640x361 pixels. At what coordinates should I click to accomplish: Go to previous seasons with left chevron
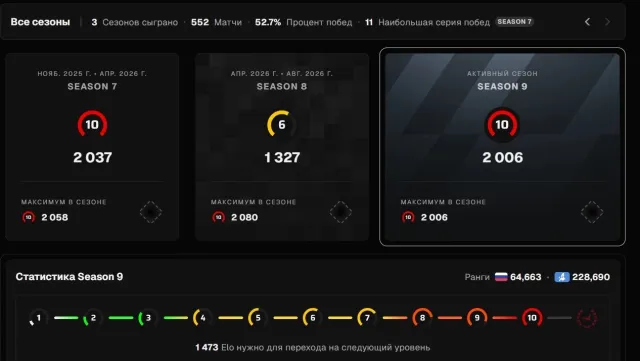pyautogui.click(x=587, y=22)
